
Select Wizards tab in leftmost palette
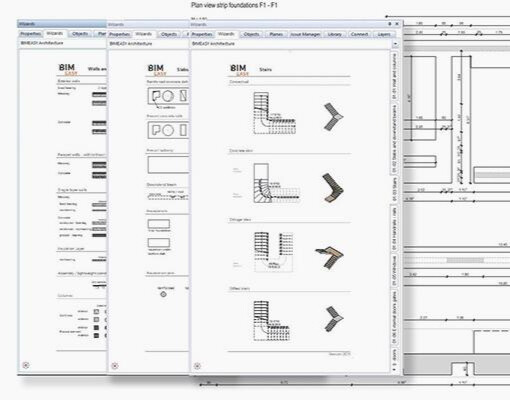pyautogui.click(x=55, y=33)
